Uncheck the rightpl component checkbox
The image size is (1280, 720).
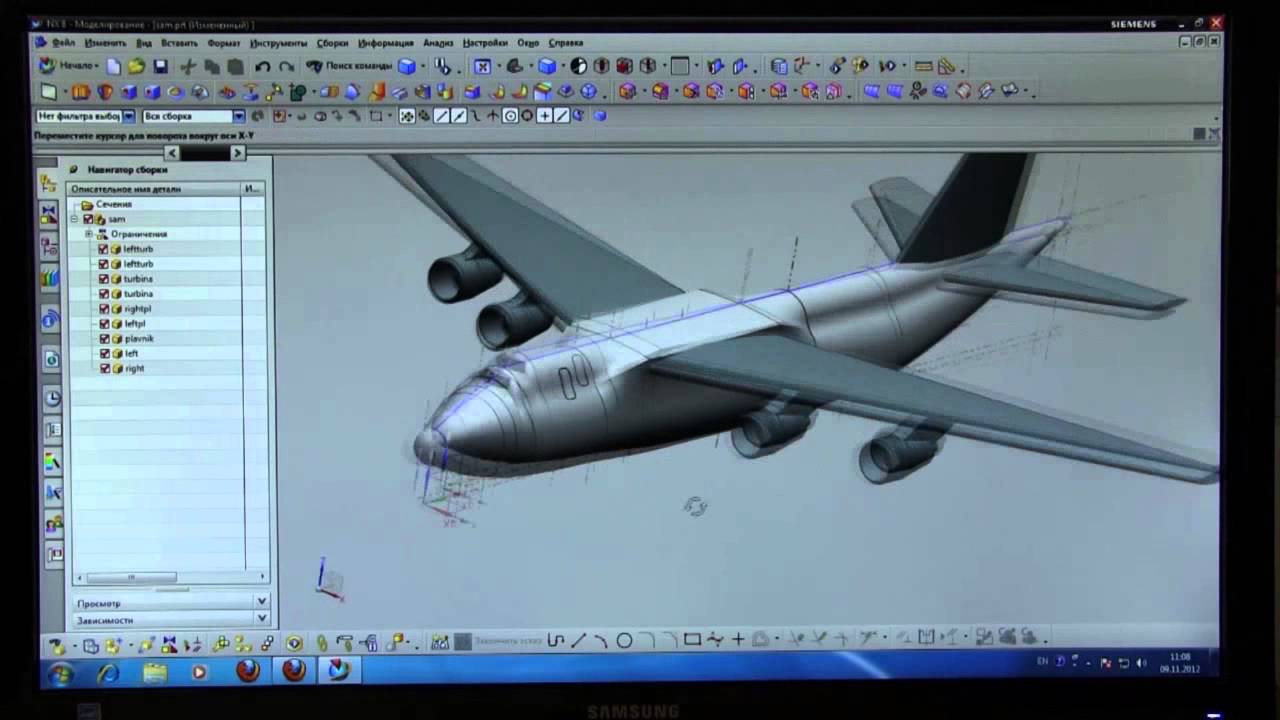tap(103, 309)
